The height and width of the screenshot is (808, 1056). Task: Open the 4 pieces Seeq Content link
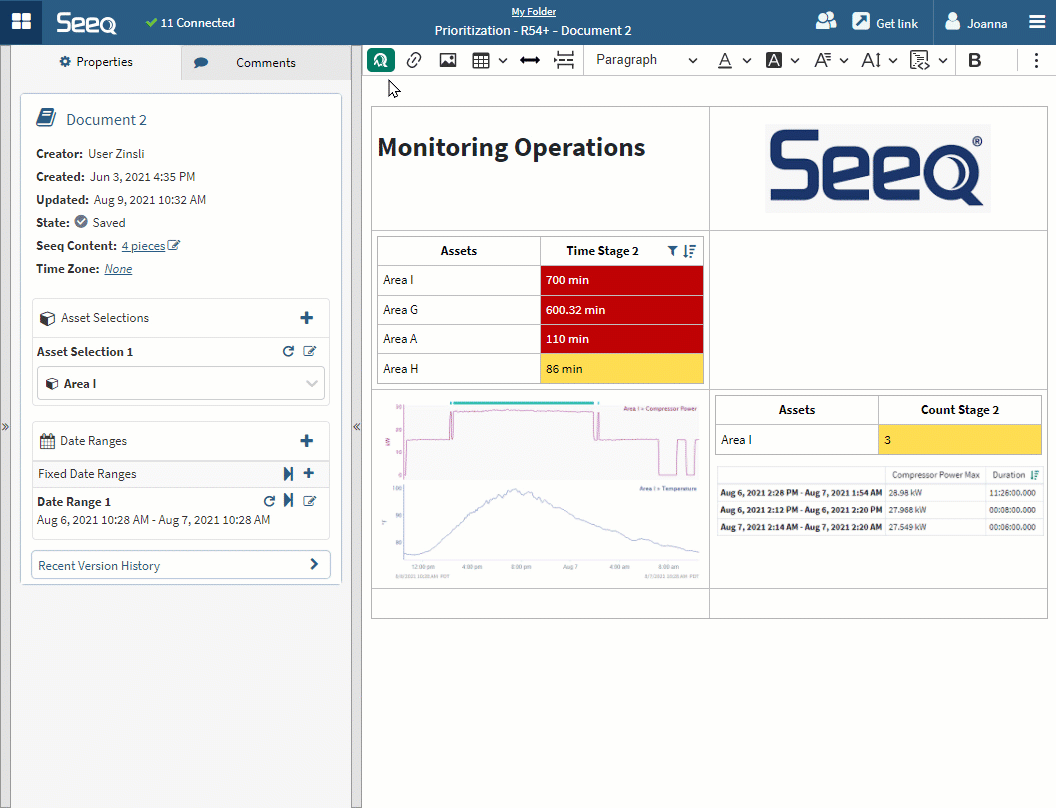pos(143,246)
